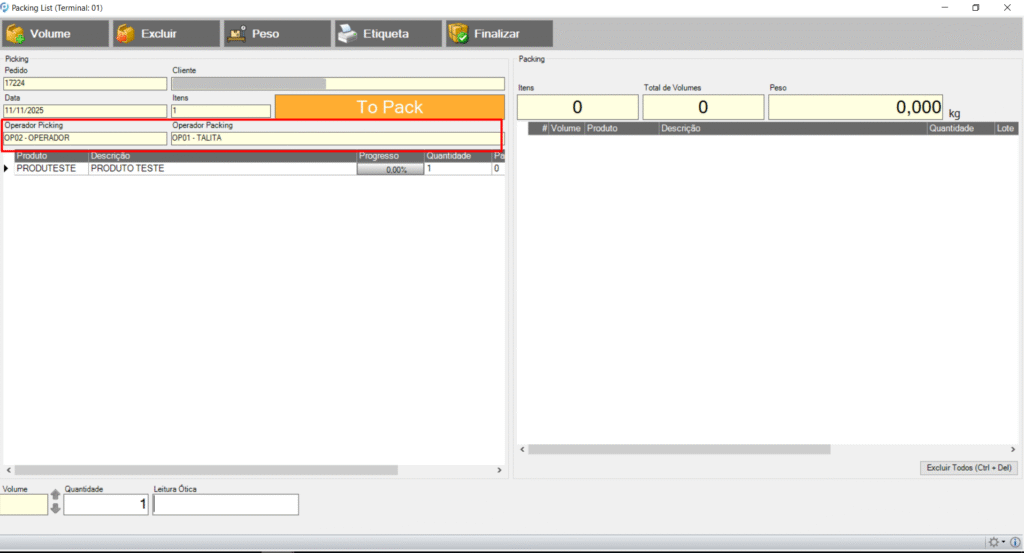The image size is (1024, 553).
Task: Click Excluir Todos (Ctrl + Del) button
Action: [968, 468]
